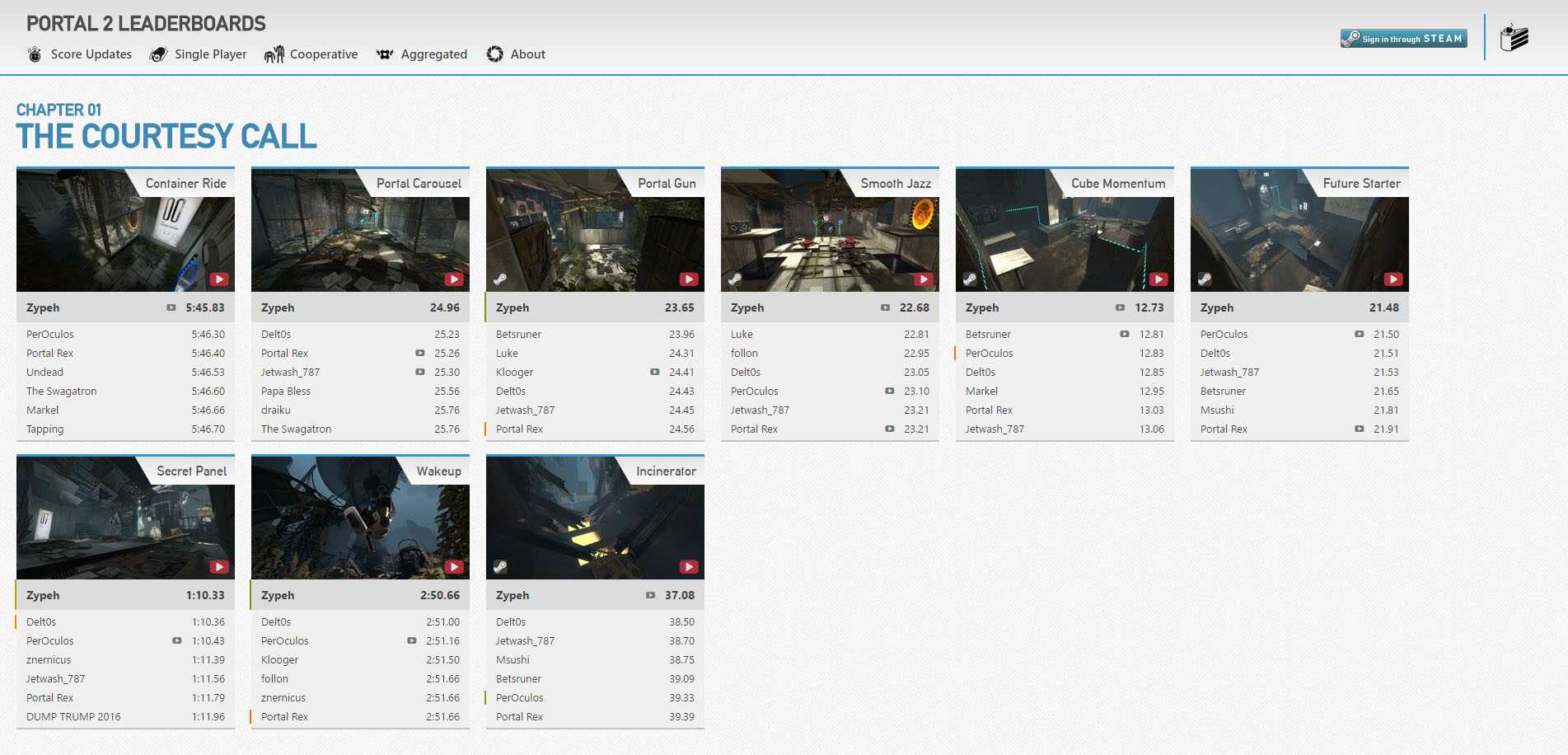This screenshot has width=1568, height=755.
Task: Open the About page
Action: point(527,54)
